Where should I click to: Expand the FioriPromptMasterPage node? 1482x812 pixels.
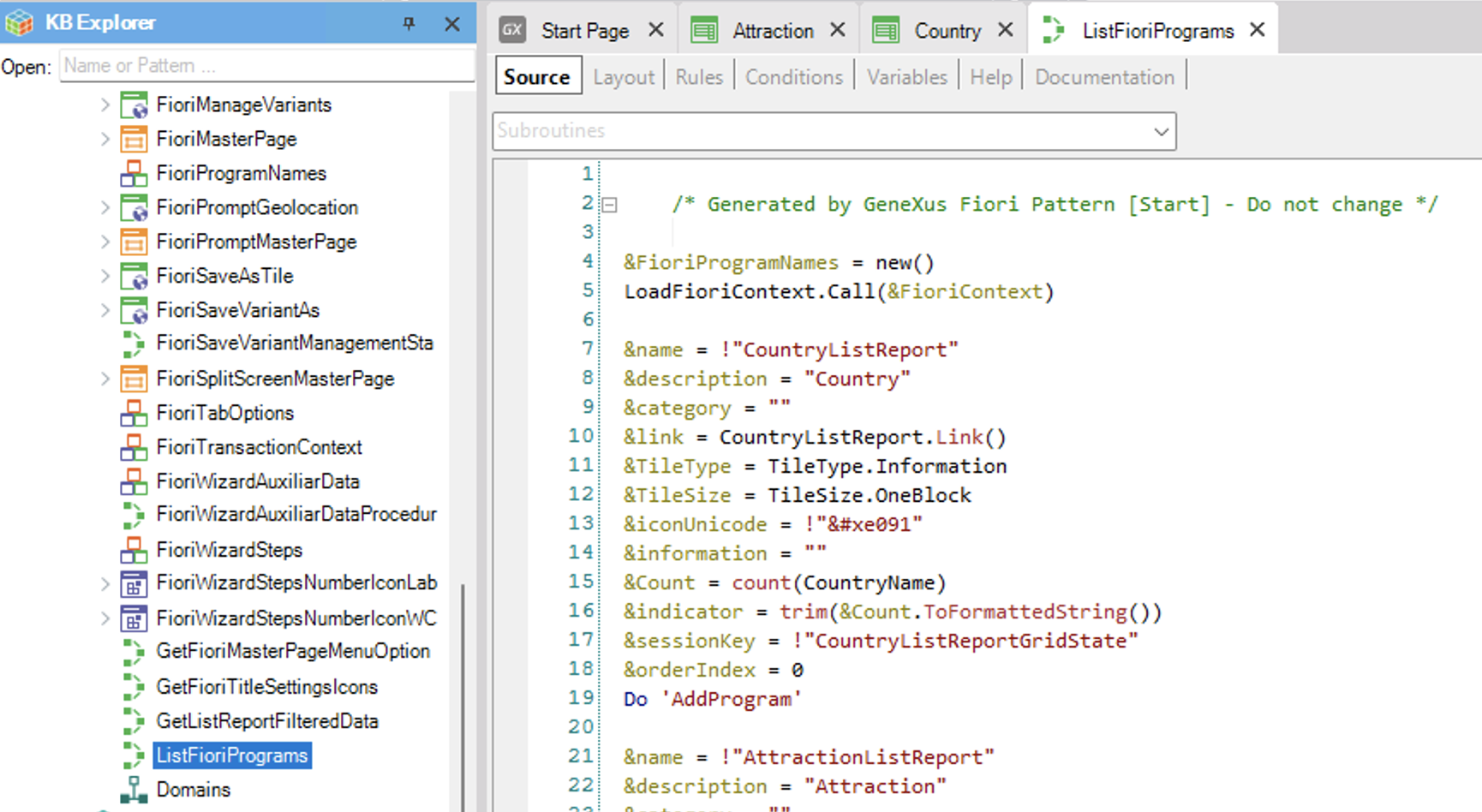(105, 242)
